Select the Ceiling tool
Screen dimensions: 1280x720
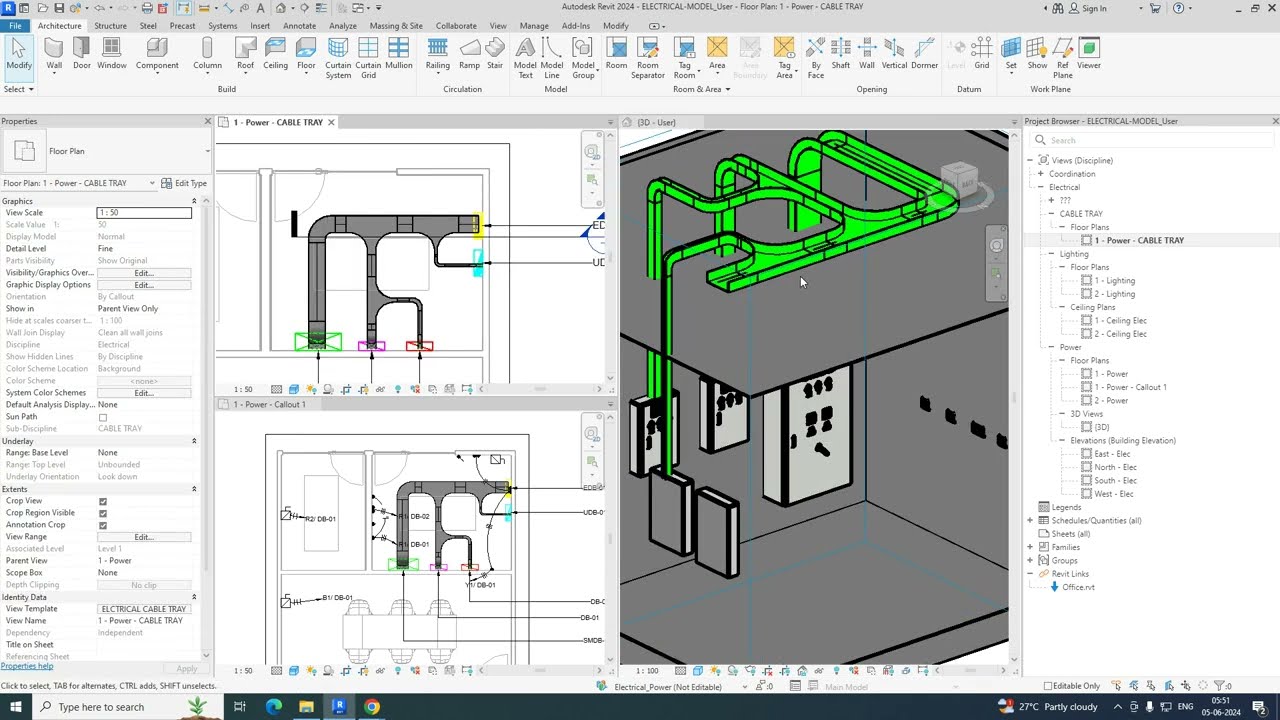(275, 55)
